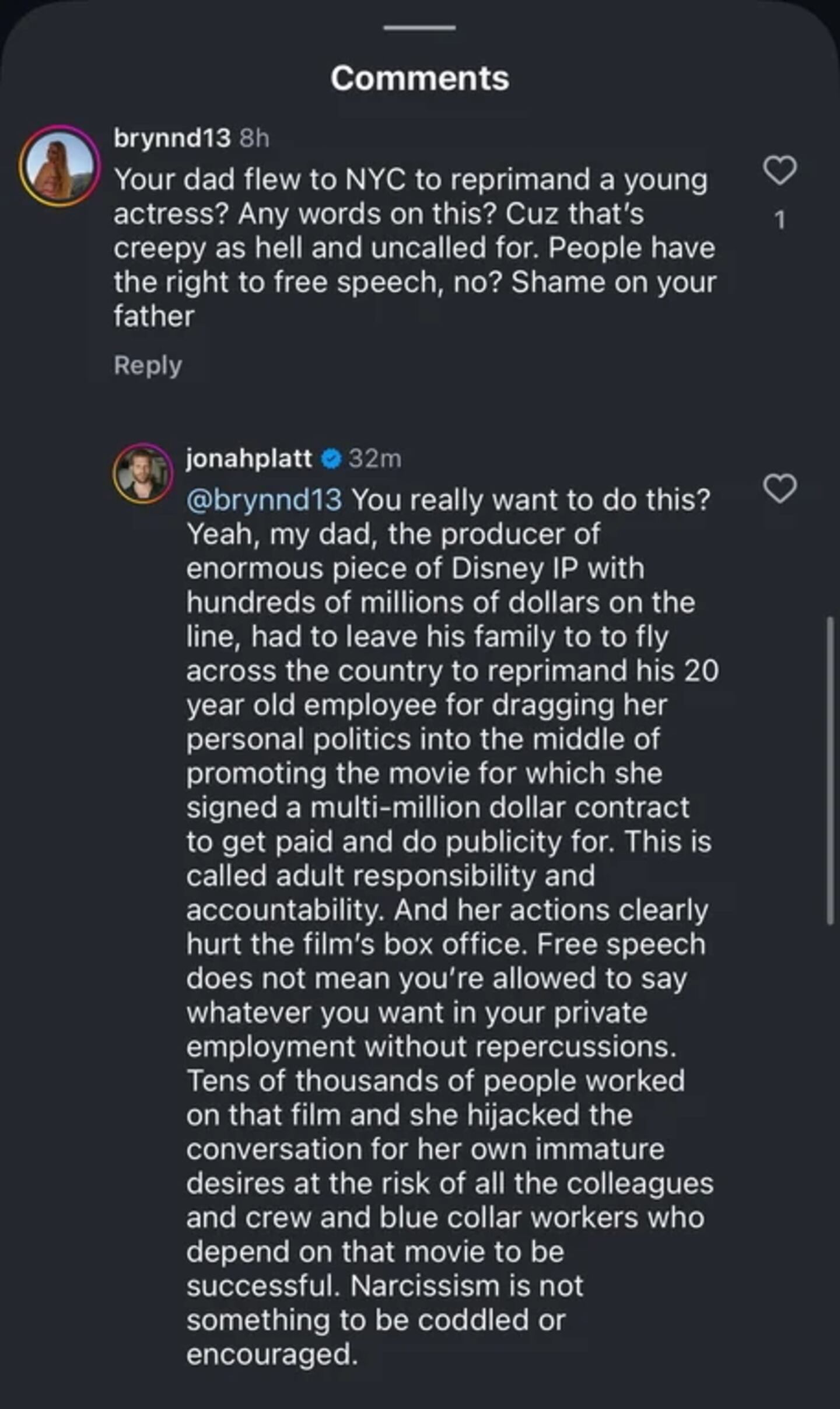Tap the 'You really want to do this?' line

tap(531, 500)
